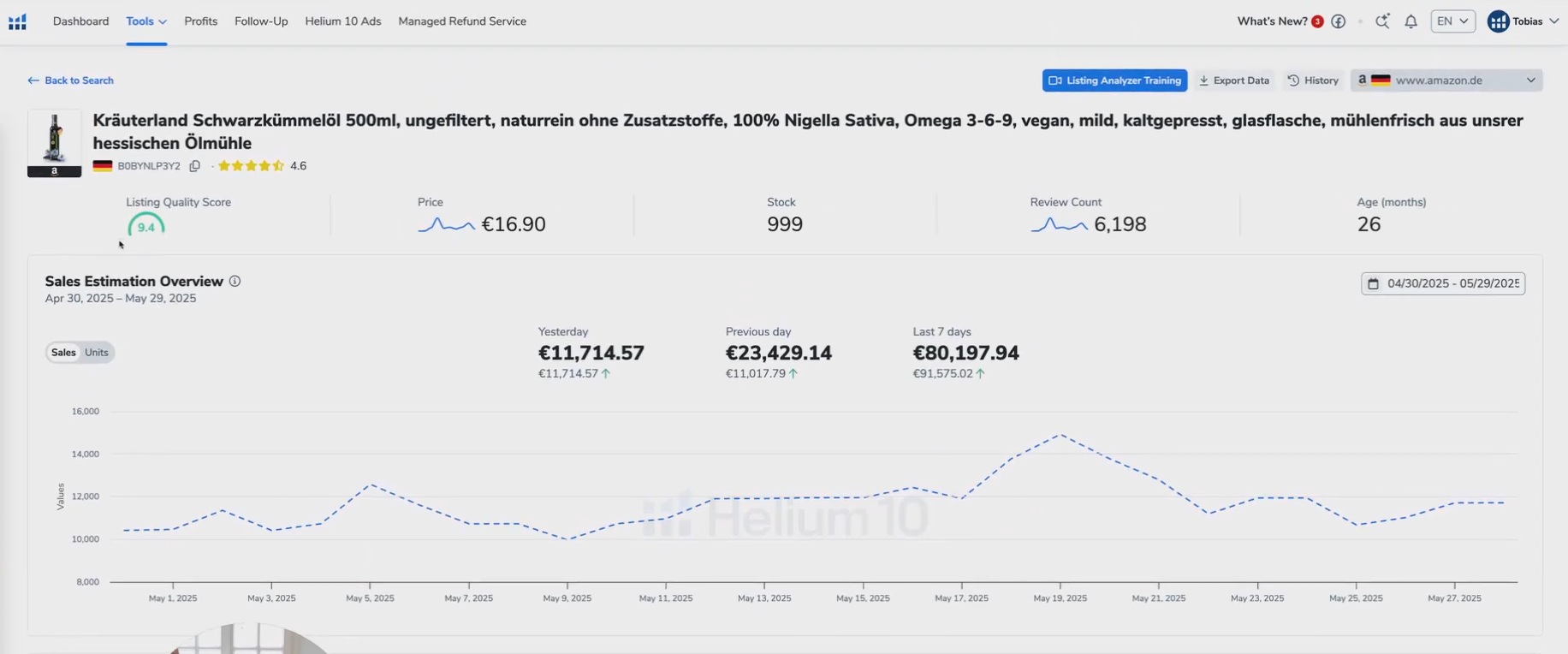Viewport: 1568px width, 654px height.
Task: Click the Last 7 days value €80,197.94
Action: tap(966, 353)
